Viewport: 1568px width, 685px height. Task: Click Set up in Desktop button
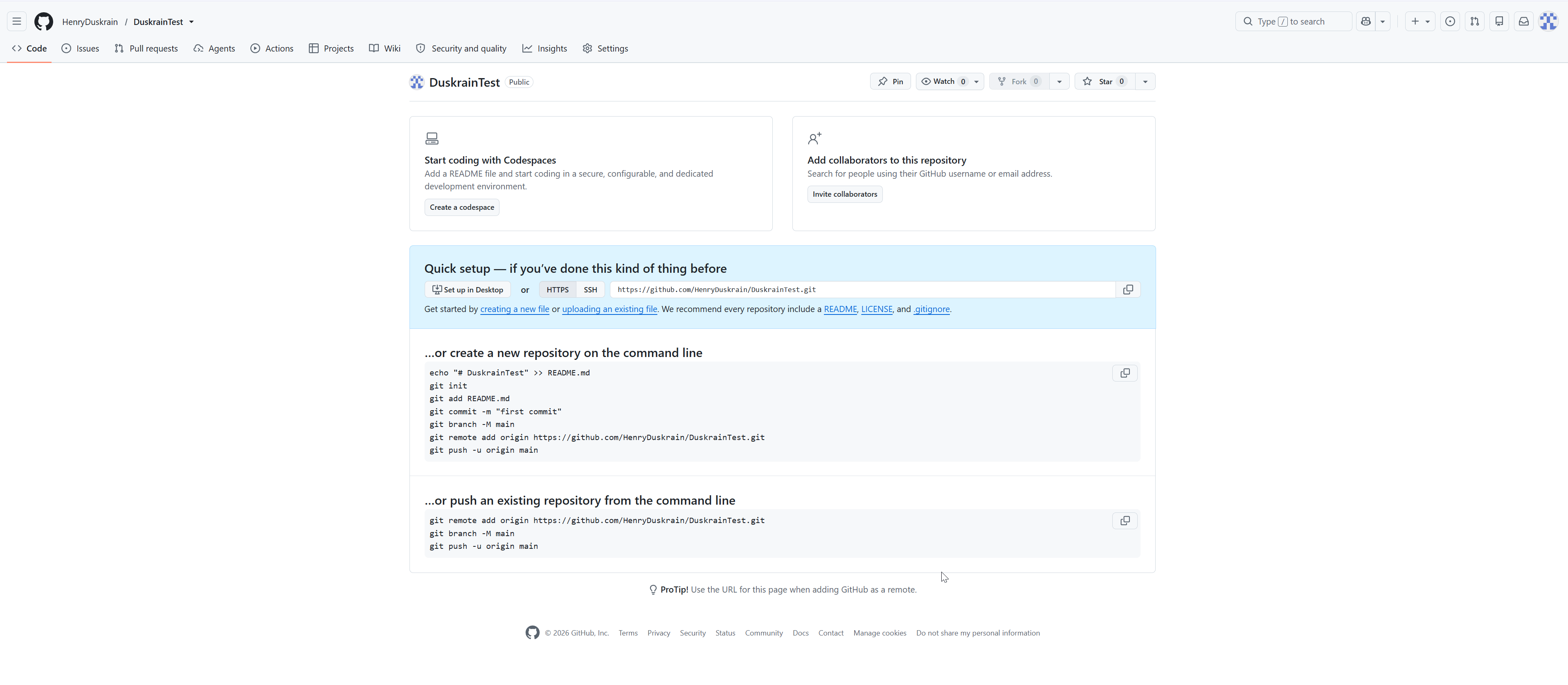click(468, 290)
